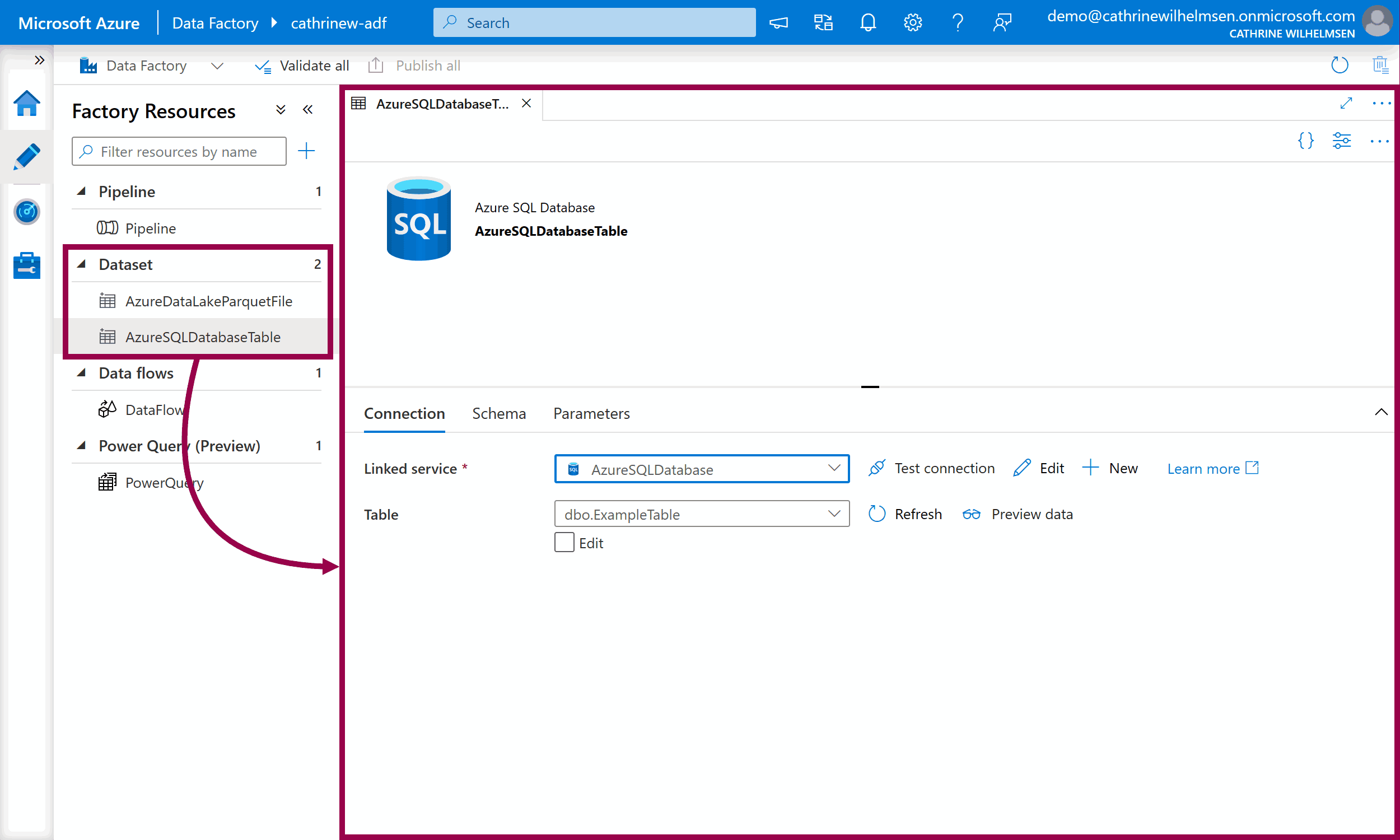Click the add new resource plus icon
The image size is (1400, 840).
pos(306,151)
